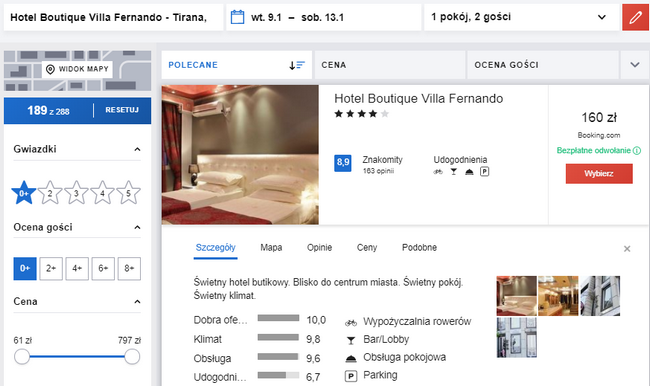Select guest rating 8+ filter
The width and height of the screenshot is (650, 386).
(129, 268)
